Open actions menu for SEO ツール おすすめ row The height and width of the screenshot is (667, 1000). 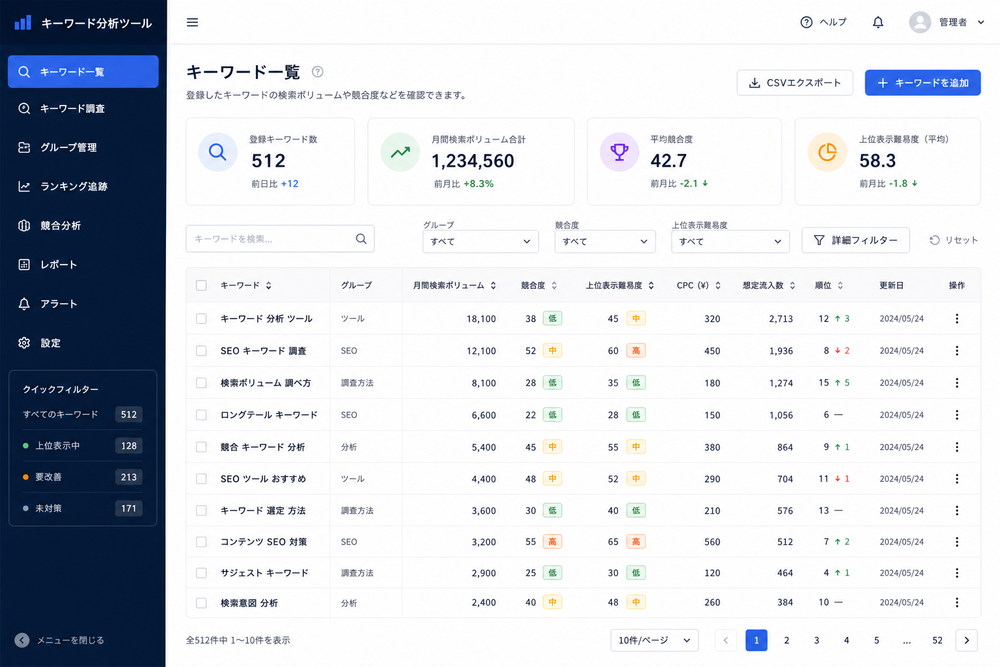point(957,478)
